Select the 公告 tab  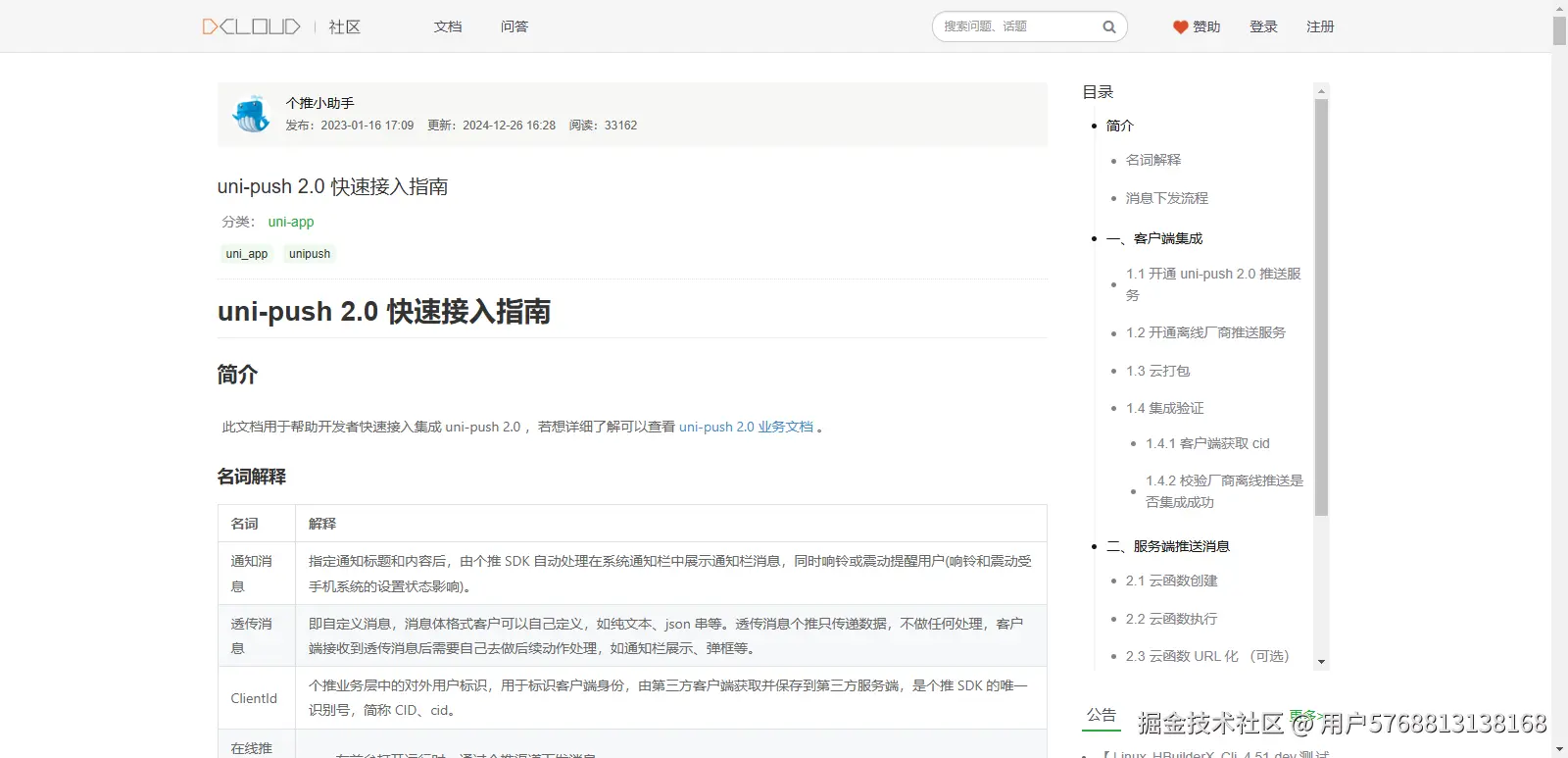pyautogui.click(x=1102, y=716)
